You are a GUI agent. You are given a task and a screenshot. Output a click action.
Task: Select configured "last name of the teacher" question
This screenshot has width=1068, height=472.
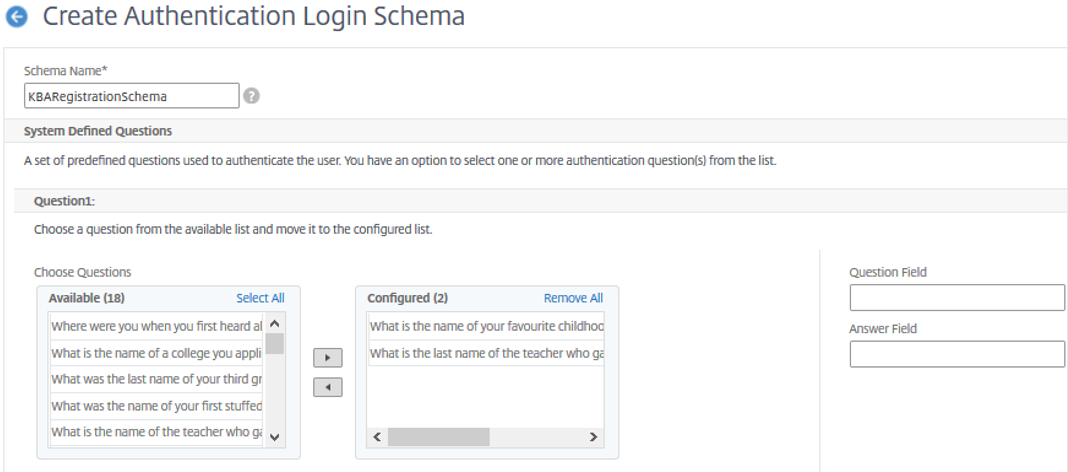pos(486,353)
